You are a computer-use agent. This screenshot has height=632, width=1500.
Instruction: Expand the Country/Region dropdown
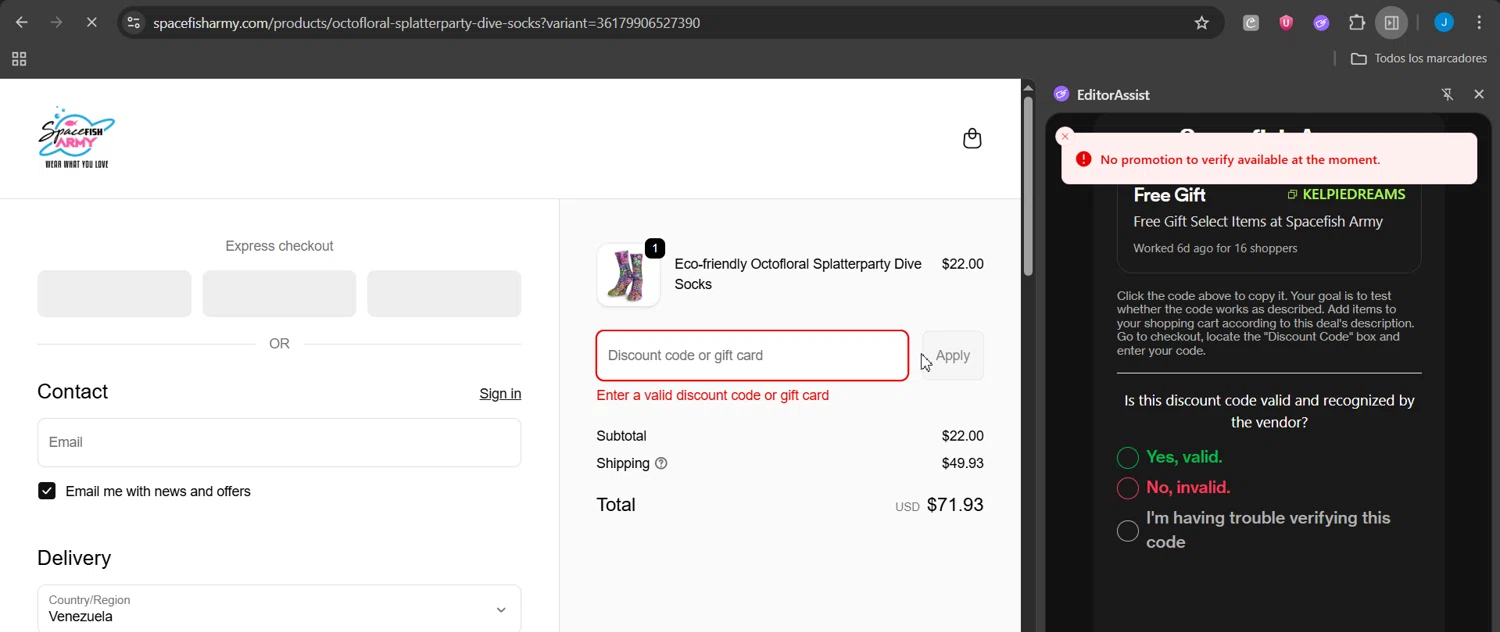tap(279, 609)
